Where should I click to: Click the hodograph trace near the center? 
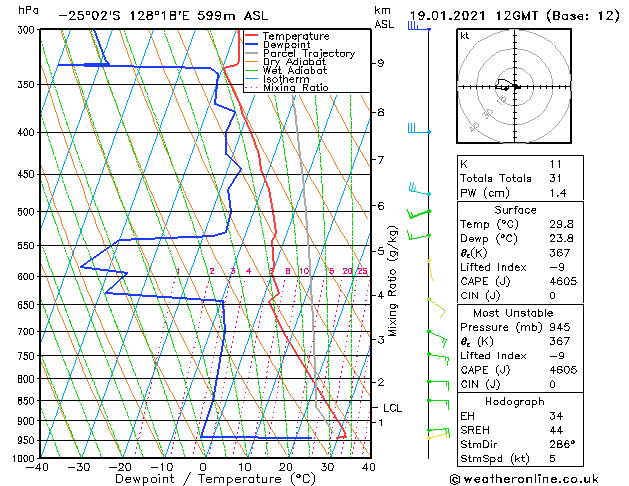pos(505,85)
